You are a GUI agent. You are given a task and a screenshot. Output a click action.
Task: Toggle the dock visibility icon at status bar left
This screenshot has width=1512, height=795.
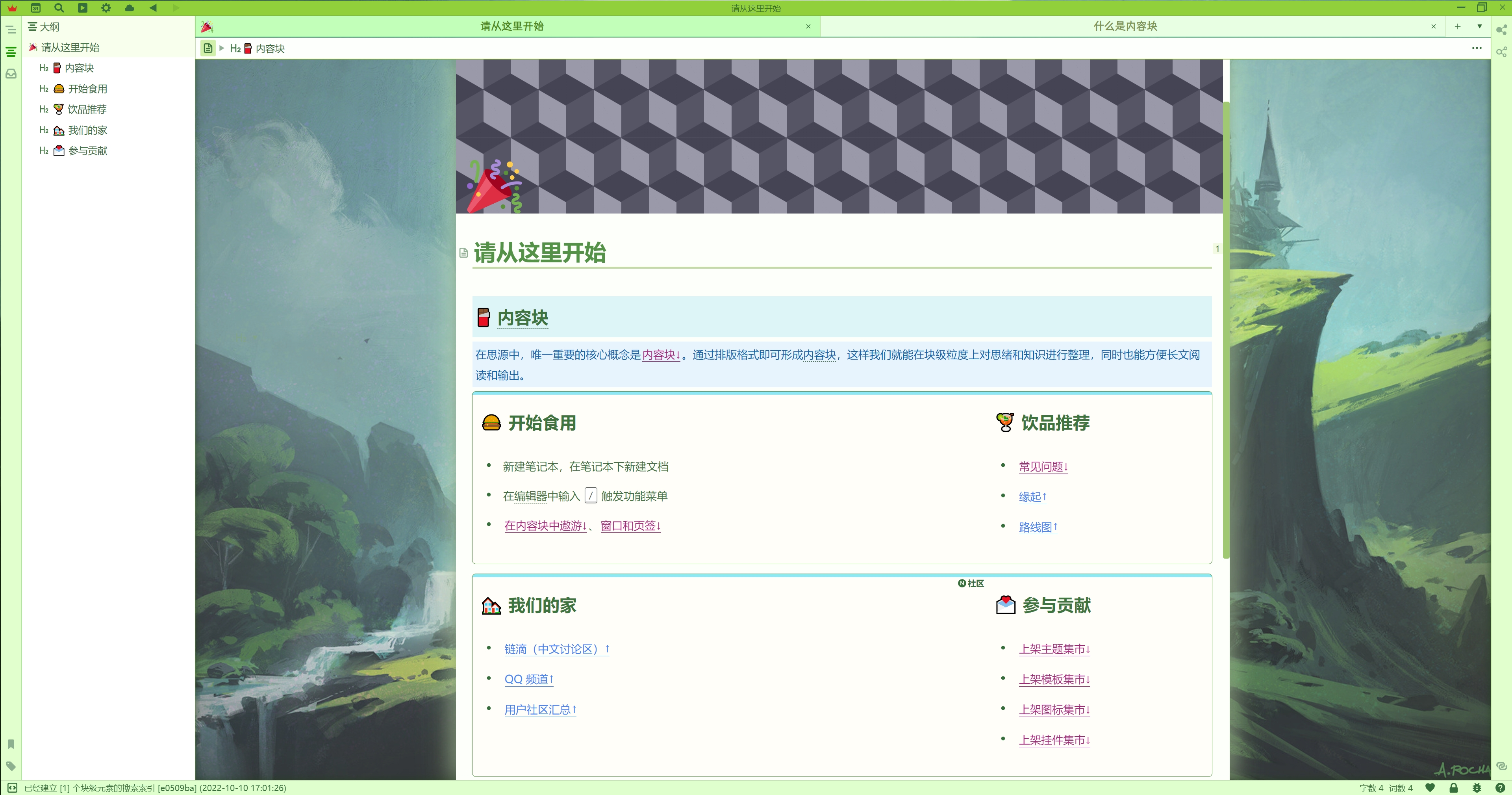[12, 788]
